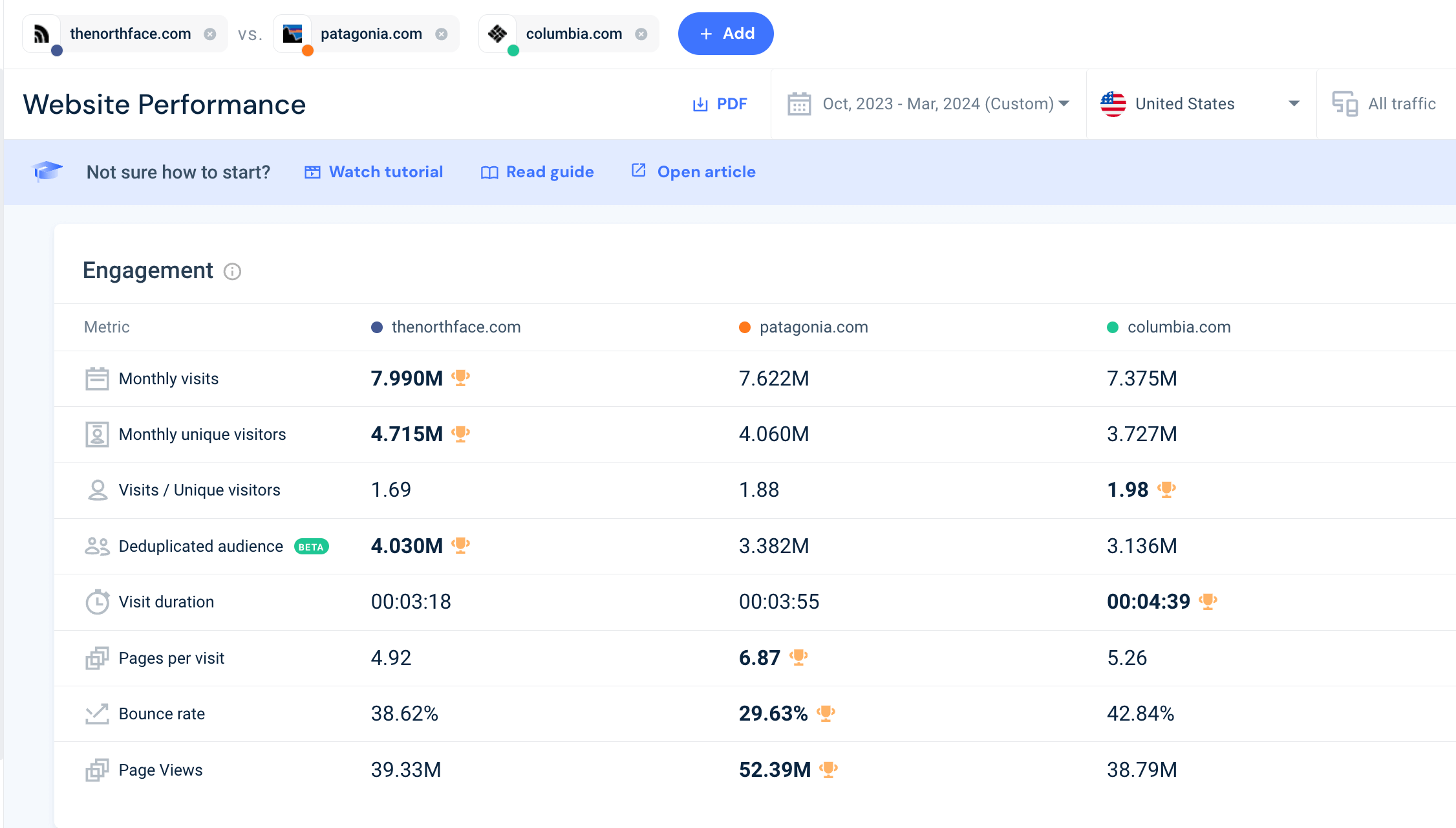Click the Add competitor button
1456x828 pixels.
725,34
